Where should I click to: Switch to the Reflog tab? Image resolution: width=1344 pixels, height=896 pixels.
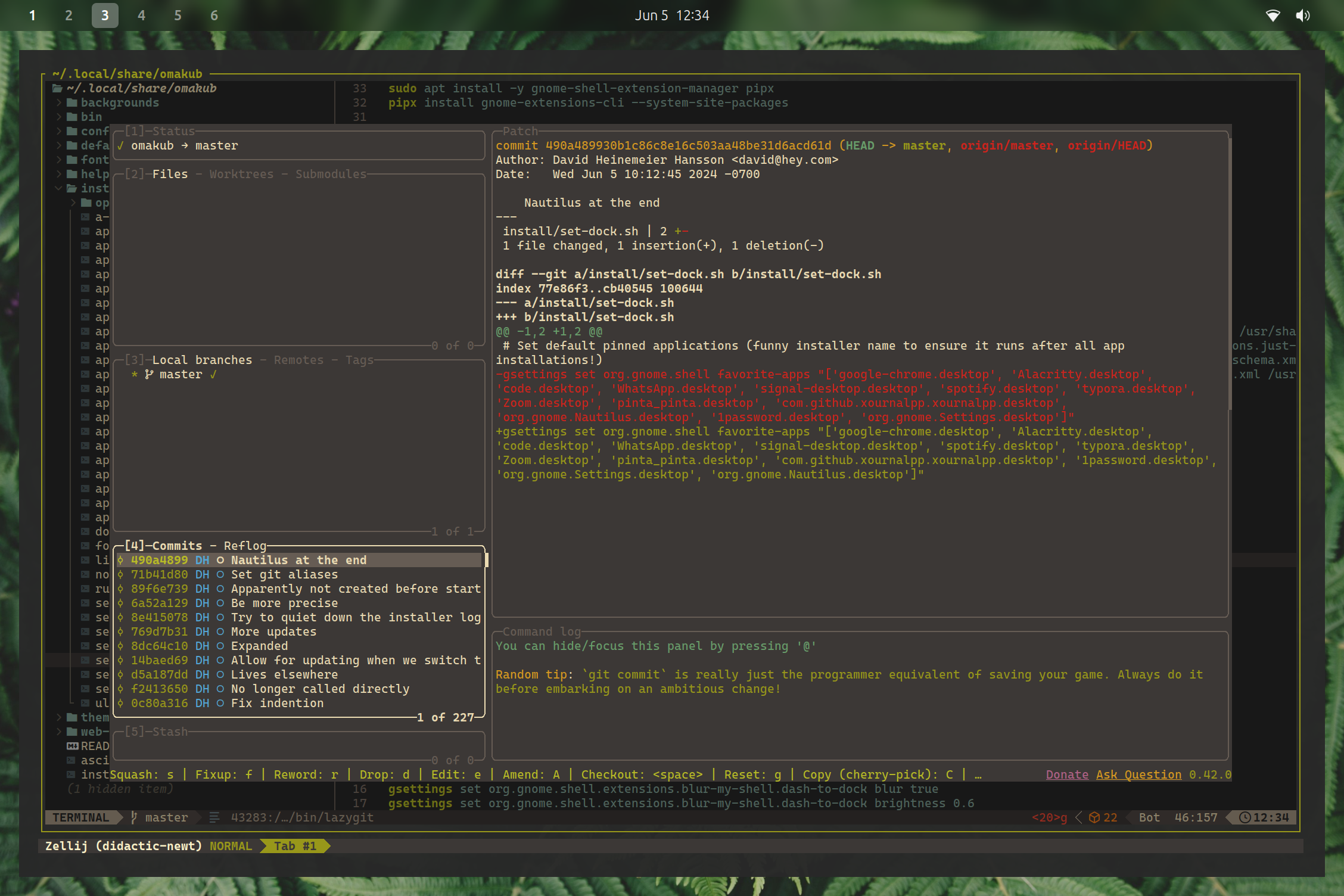(244, 546)
